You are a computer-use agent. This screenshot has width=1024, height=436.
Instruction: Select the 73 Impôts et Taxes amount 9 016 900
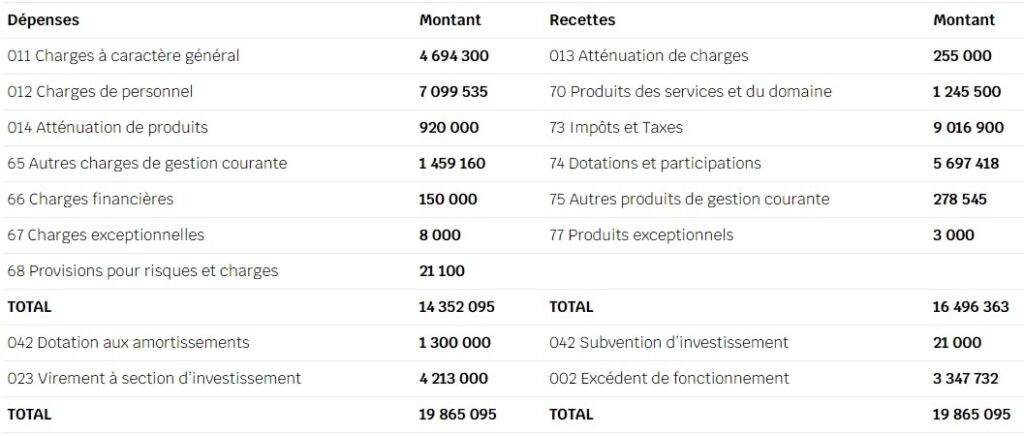[x=968, y=128]
